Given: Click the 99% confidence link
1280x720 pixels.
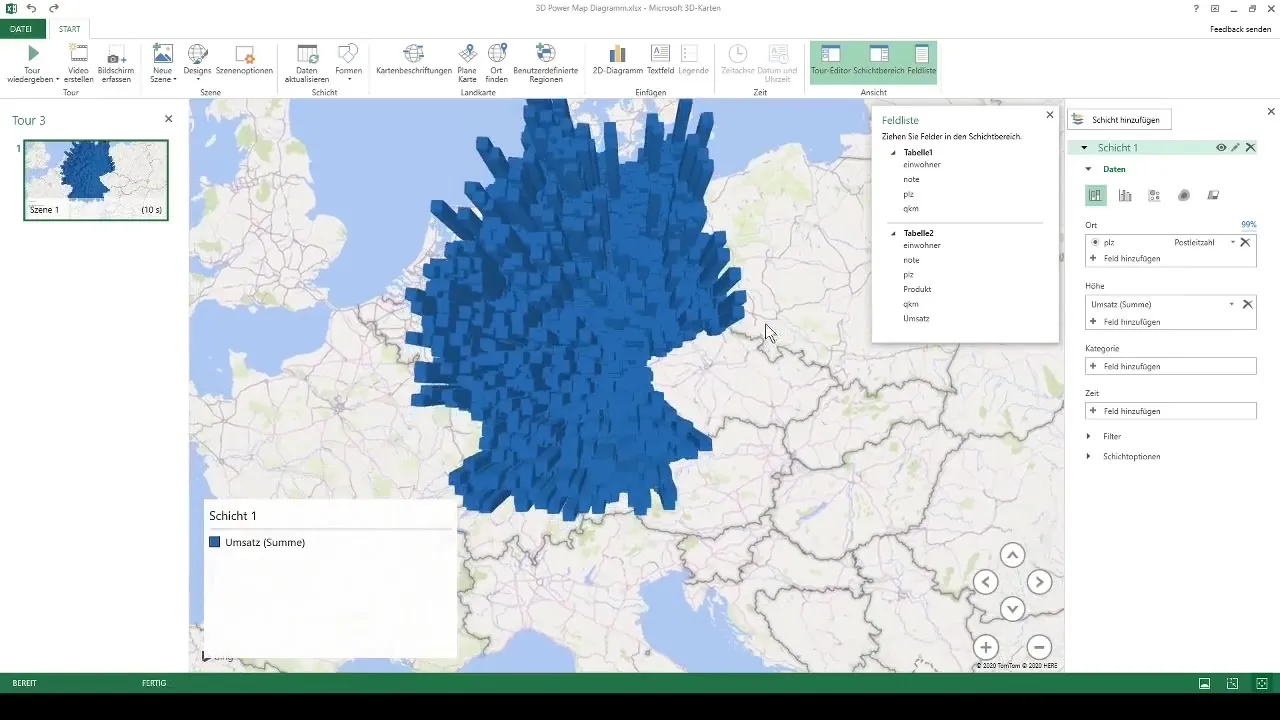Looking at the screenshot, I should tap(1248, 225).
